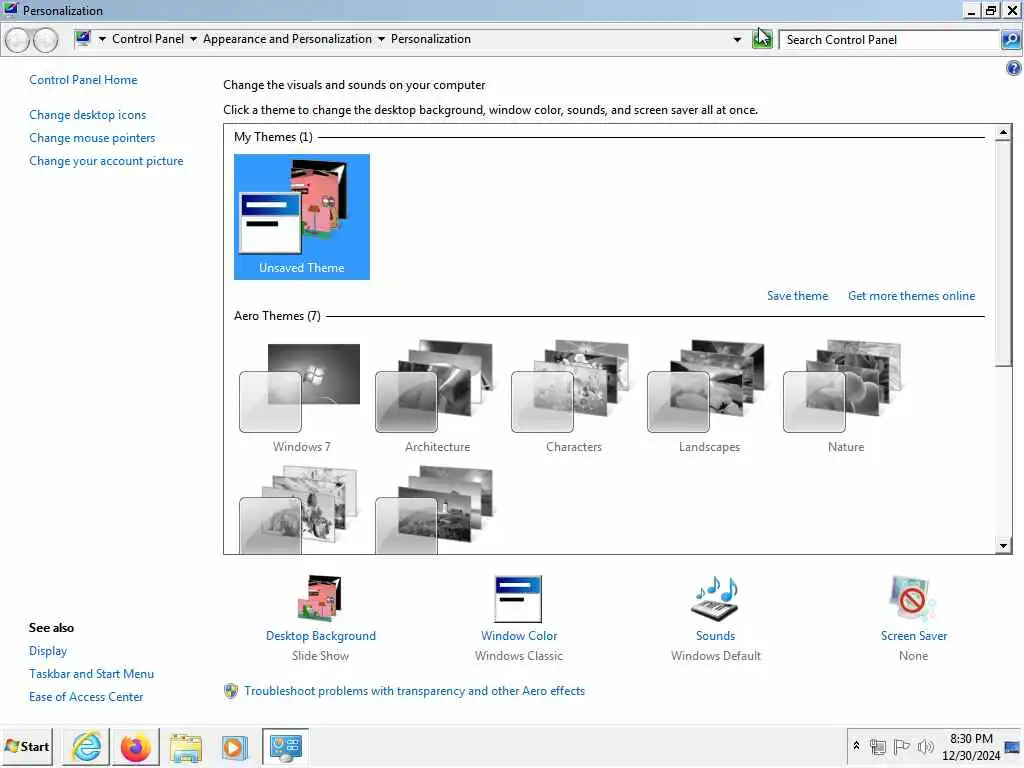Open the Sounds icon with music notes
Image resolution: width=1024 pixels, height=768 pixels.
tap(715, 598)
